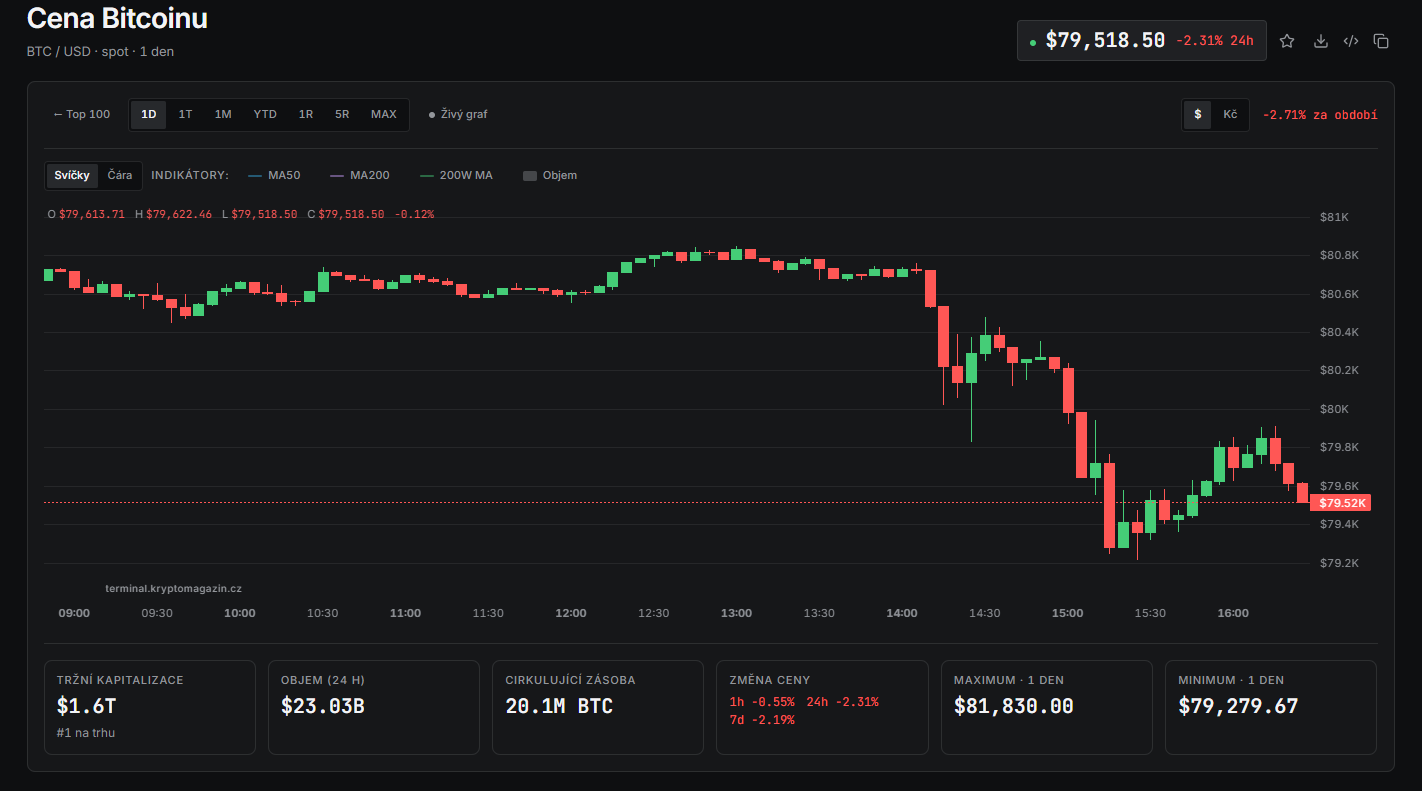Click the 15:00 time axis label
This screenshot has width=1422, height=791.
coord(1067,613)
